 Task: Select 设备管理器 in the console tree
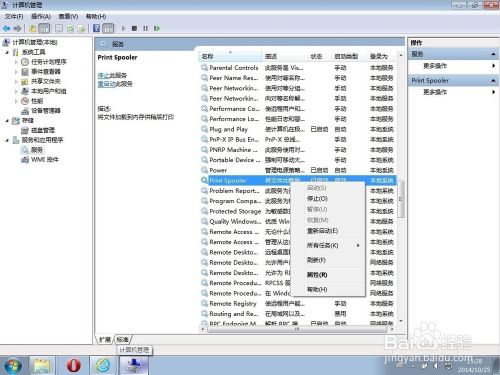tap(46, 111)
